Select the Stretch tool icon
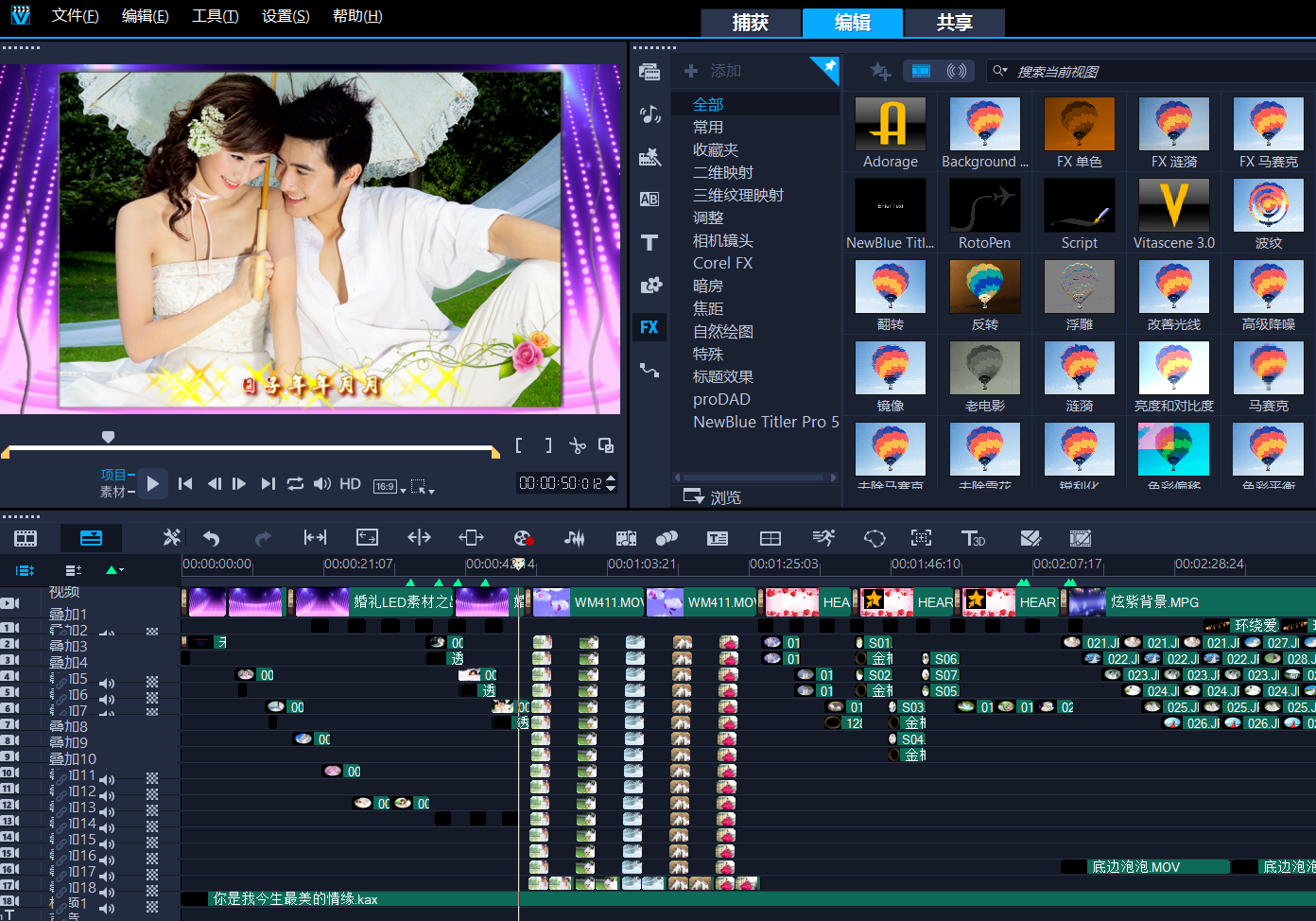Image resolution: width=1316 pixels, height=921 pixels. tap(367, 538)
